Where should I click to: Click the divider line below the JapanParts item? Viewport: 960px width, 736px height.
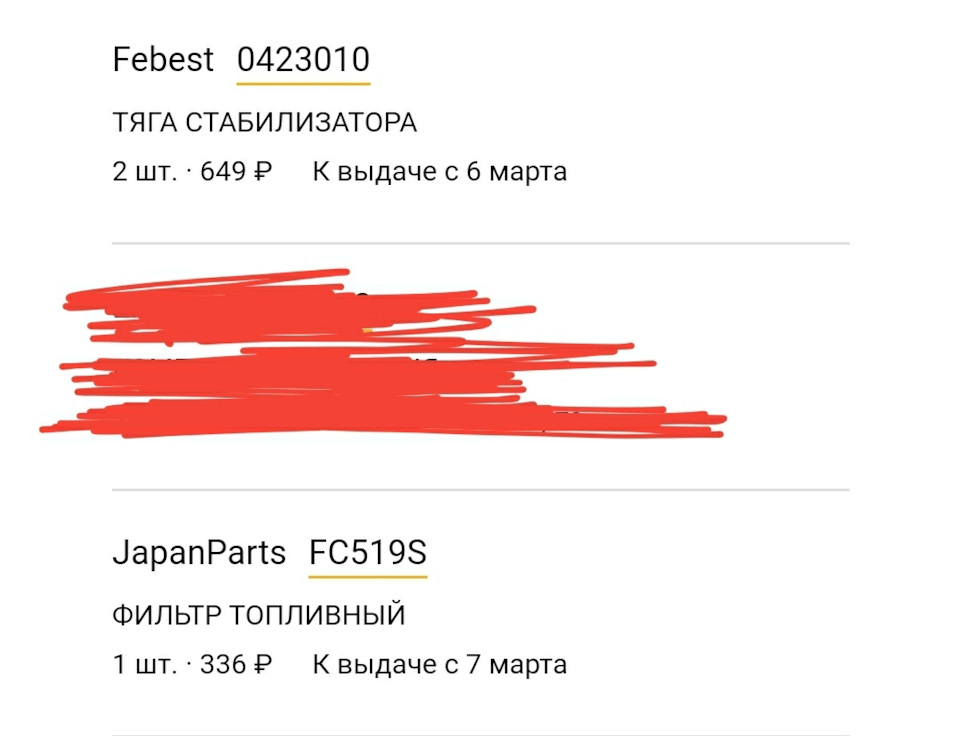[480, 734]
